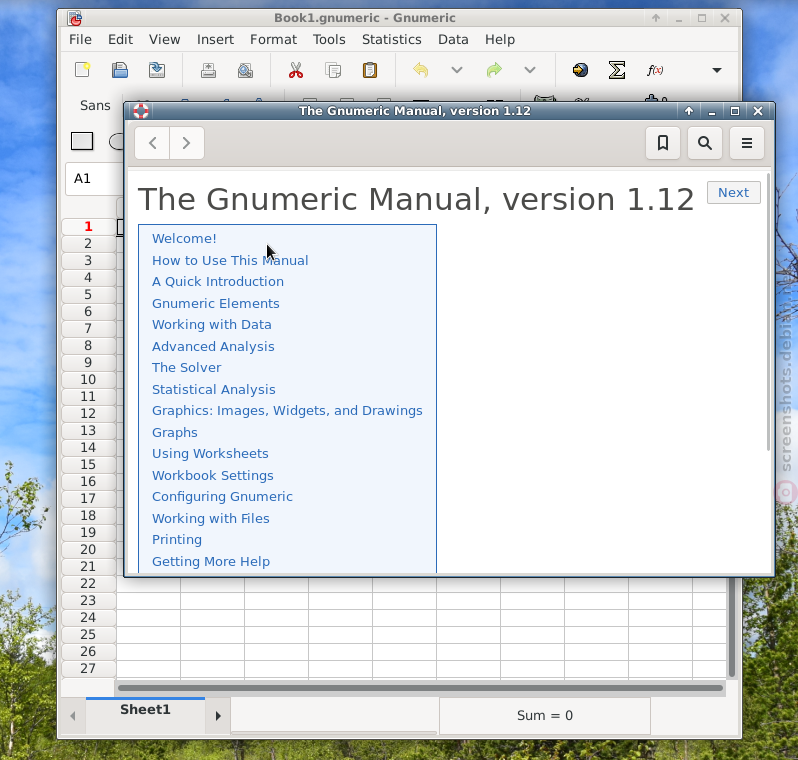Click the Save As icon in Gnumeric toolbar
This screenshot has height=760, width=798.
click(157, 70)
